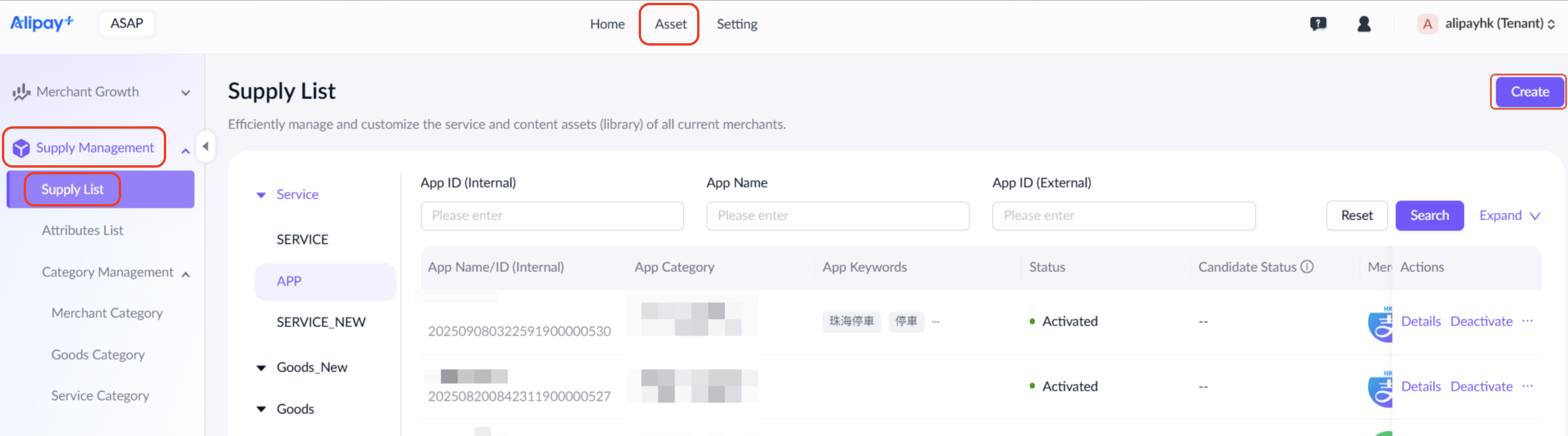Select the APP supply type
This screenshot has height=436, width=1568.
pos(289,281)
